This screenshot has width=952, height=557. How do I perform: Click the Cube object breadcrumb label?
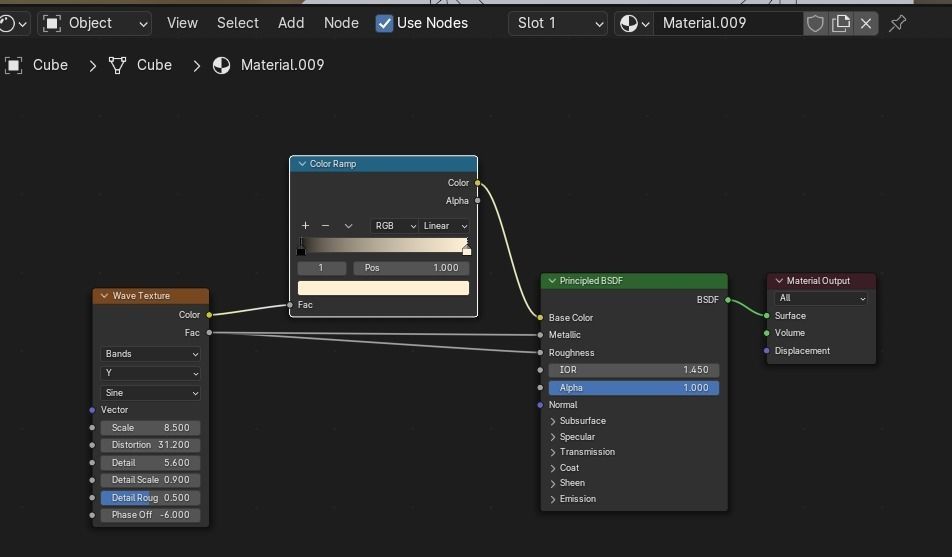(50, 65)
